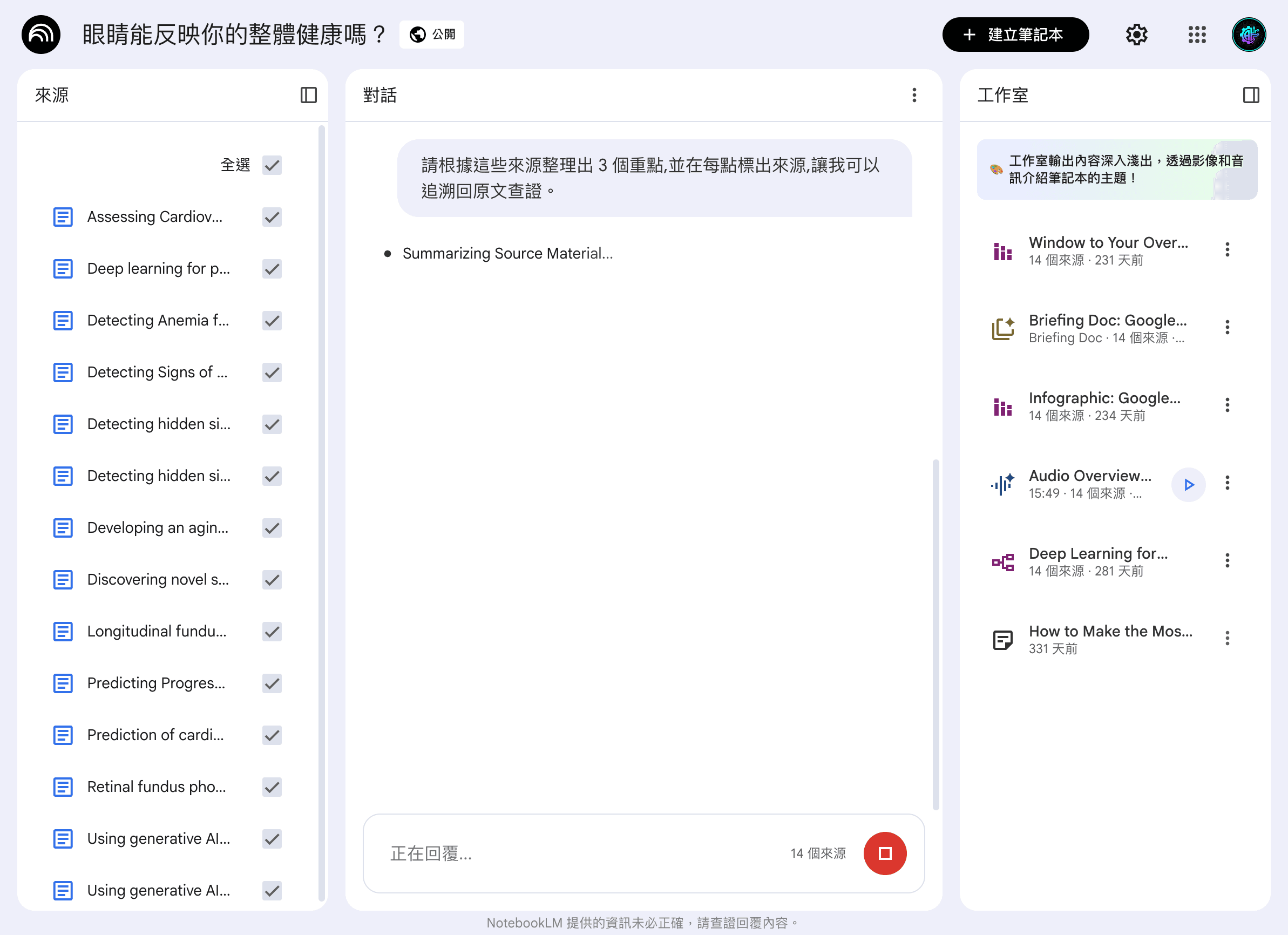Viewport: 1288px width, 935px height.
Task: Click the Summarizing Source Material... status text
Action: [507, 253]
